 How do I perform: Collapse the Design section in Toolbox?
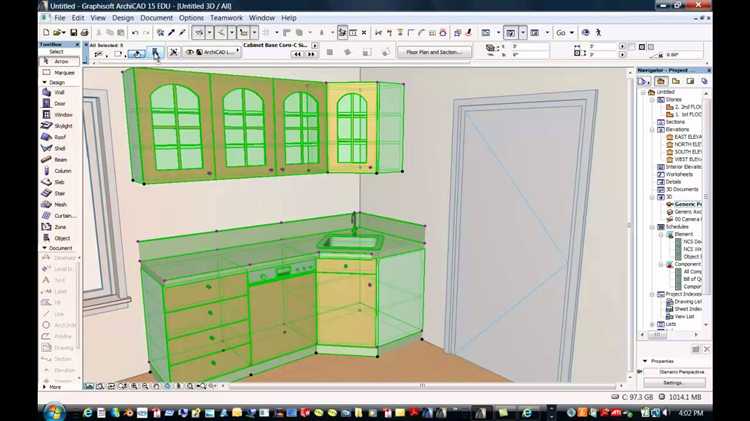[x=44, y=83]
